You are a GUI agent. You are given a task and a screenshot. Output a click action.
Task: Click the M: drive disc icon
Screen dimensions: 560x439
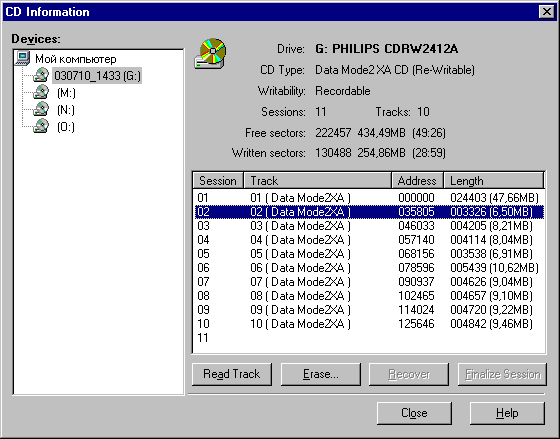[x=41, y=93]
